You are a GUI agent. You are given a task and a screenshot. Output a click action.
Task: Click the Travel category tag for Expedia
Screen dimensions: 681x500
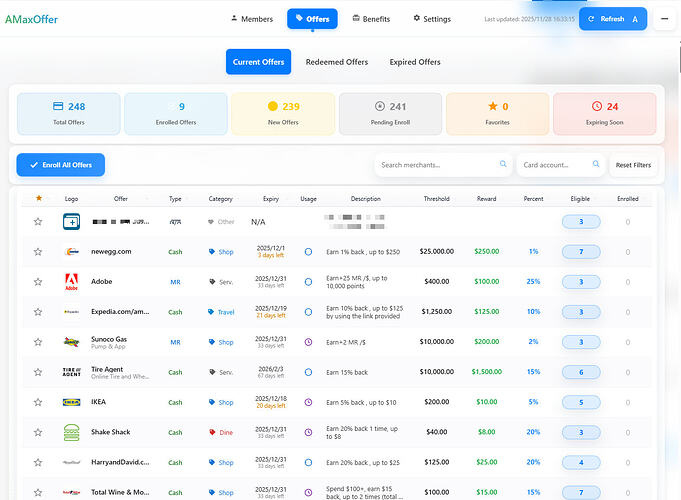[x=221, y=312]
